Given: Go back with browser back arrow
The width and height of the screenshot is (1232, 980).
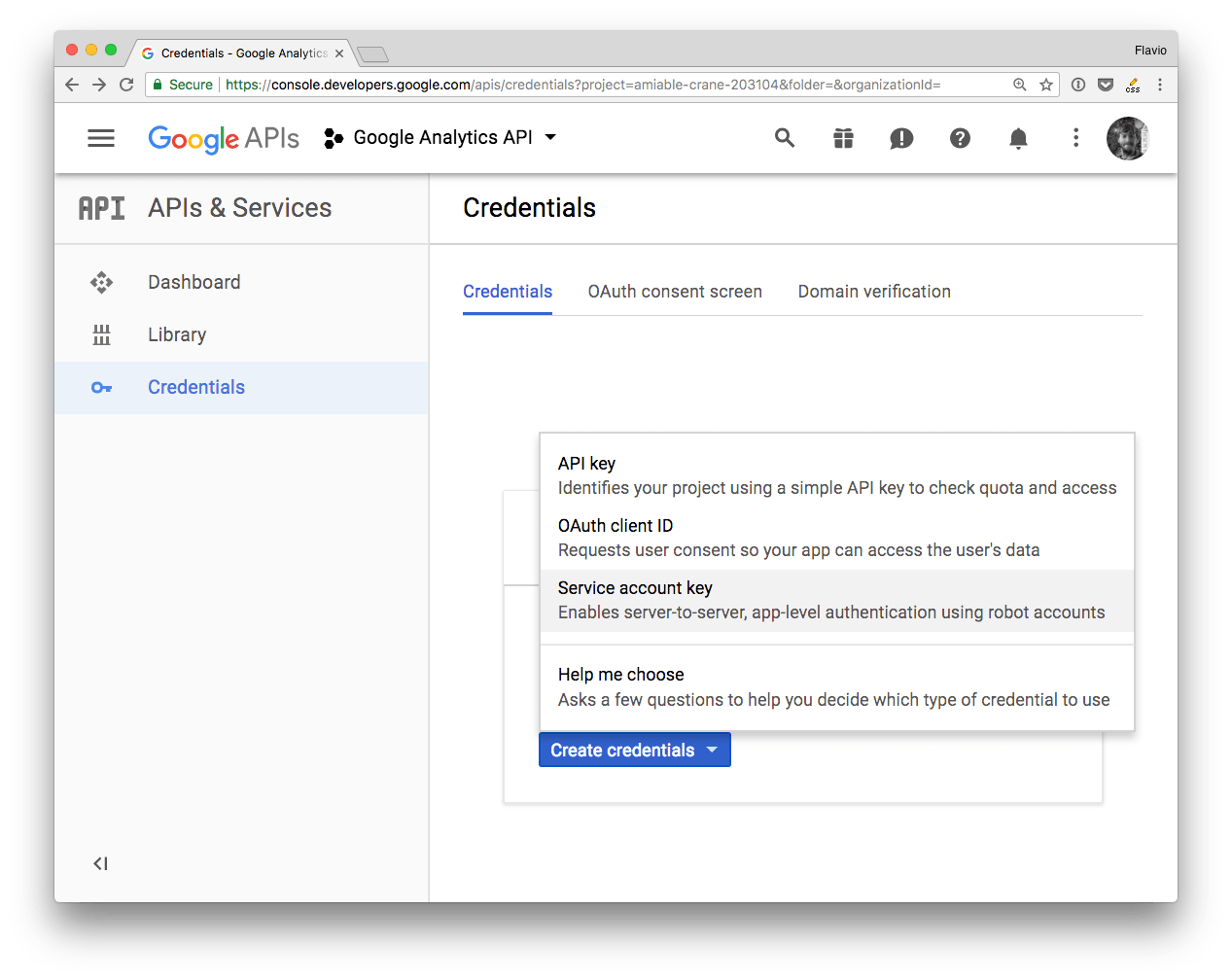Looking at the screenshot, I should pyautogui.click(x=72, y=85).
